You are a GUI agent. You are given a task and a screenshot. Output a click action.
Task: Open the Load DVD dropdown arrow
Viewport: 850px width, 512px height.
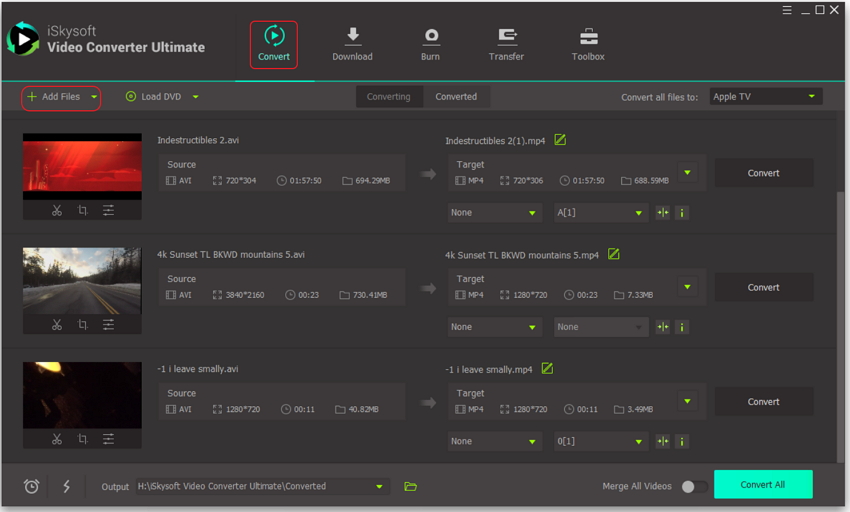pos(195,97)
